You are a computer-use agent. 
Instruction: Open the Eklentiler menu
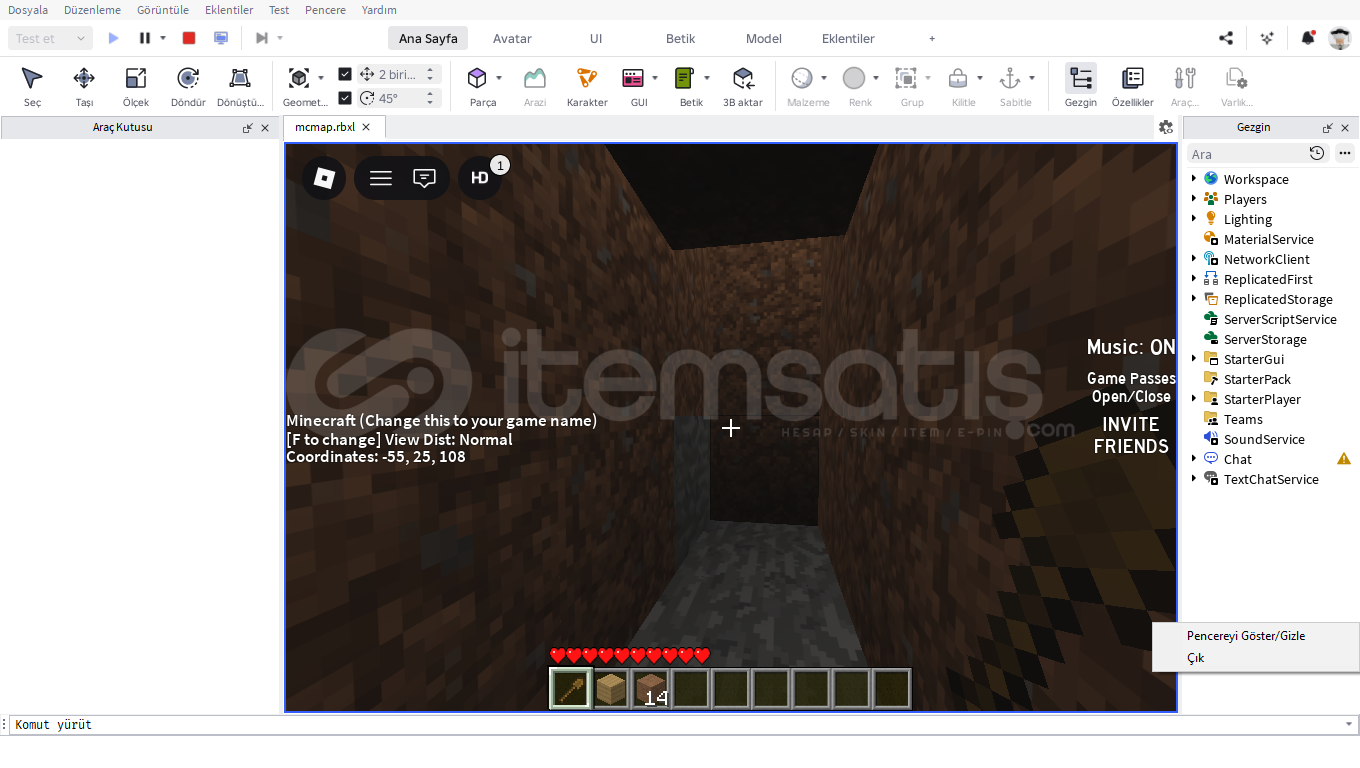click(x=229, y=10)
